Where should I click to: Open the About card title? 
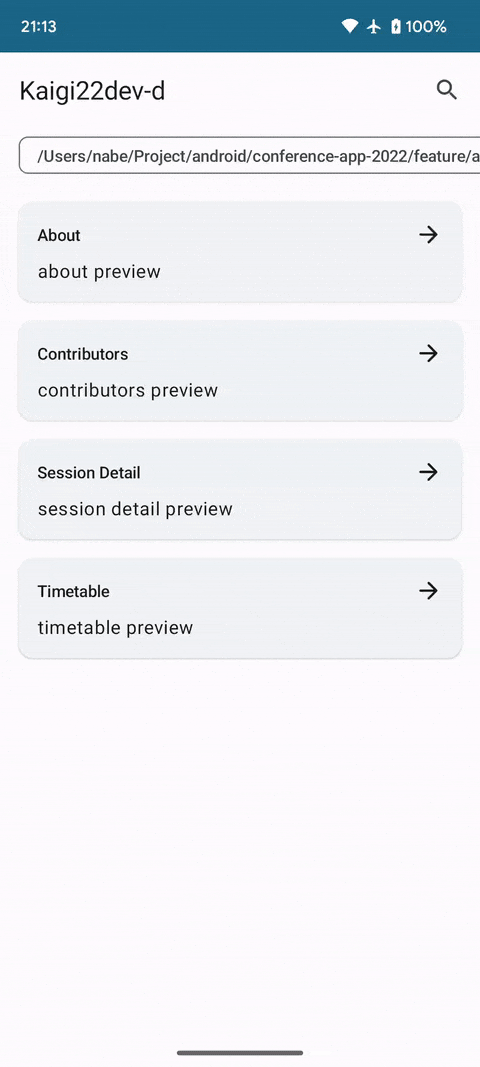click(x=59, y=235)
